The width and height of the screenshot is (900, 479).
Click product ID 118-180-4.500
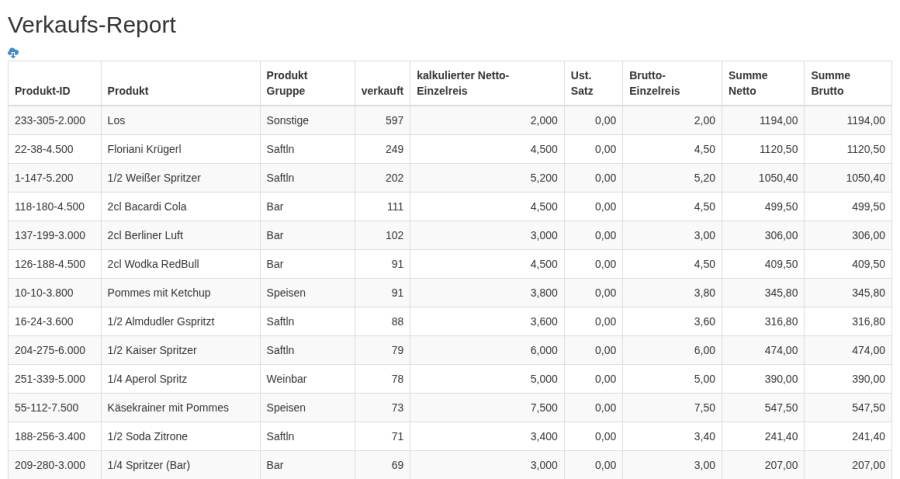pyautogui.click(x=49, y=207)
